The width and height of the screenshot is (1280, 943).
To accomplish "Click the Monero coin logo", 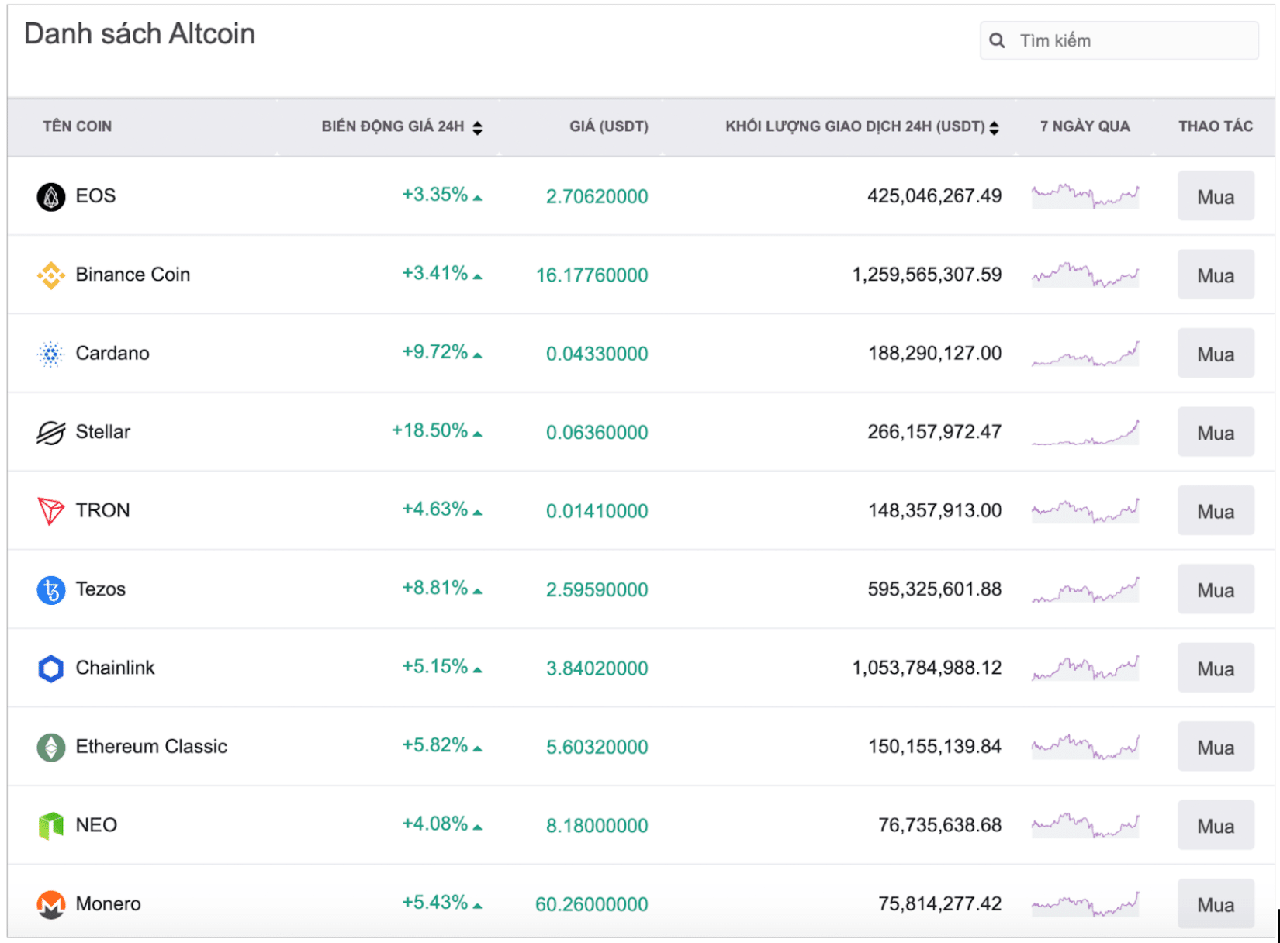I will [x=50, y=905].
